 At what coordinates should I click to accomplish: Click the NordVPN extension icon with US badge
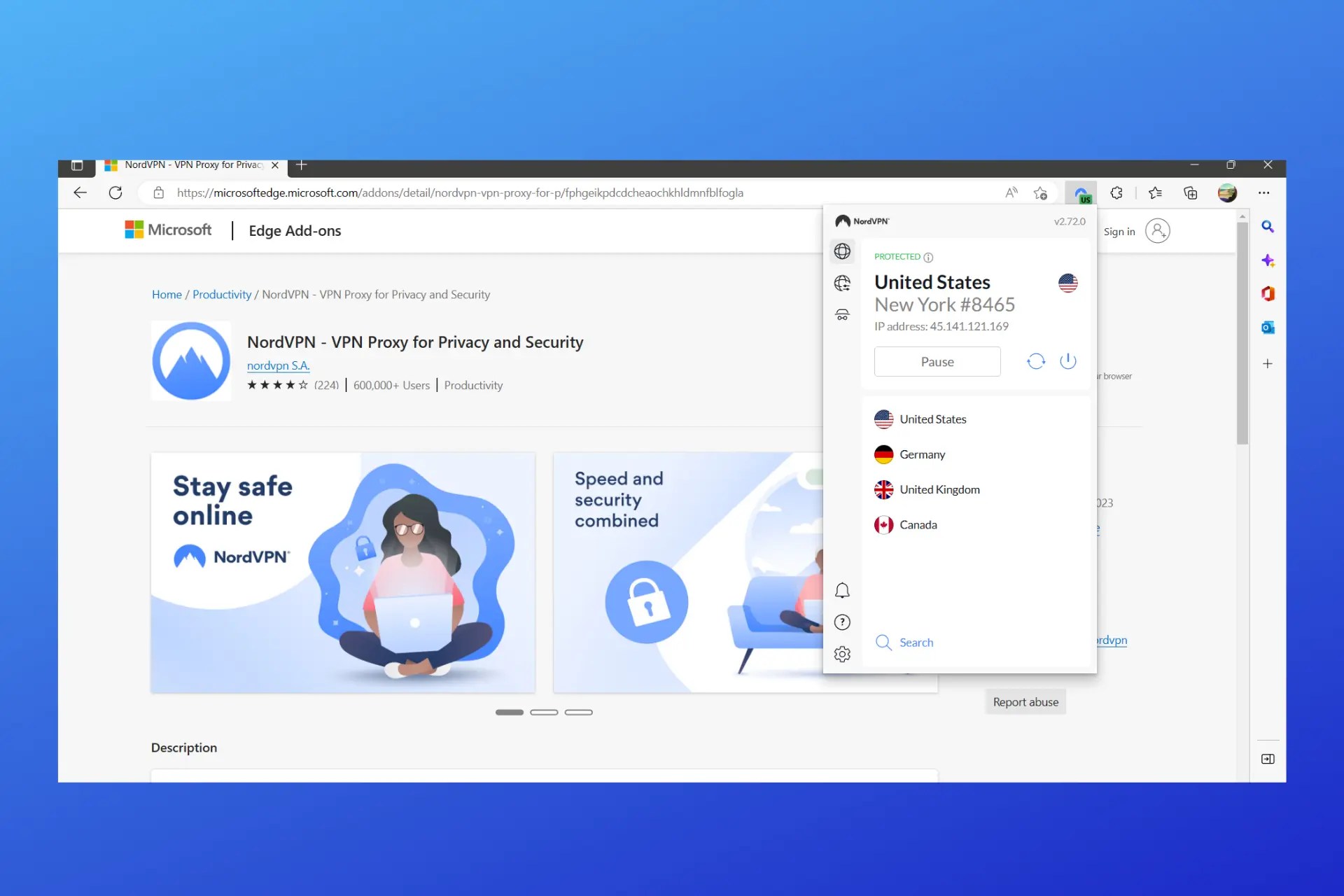tap(1081, 192)
